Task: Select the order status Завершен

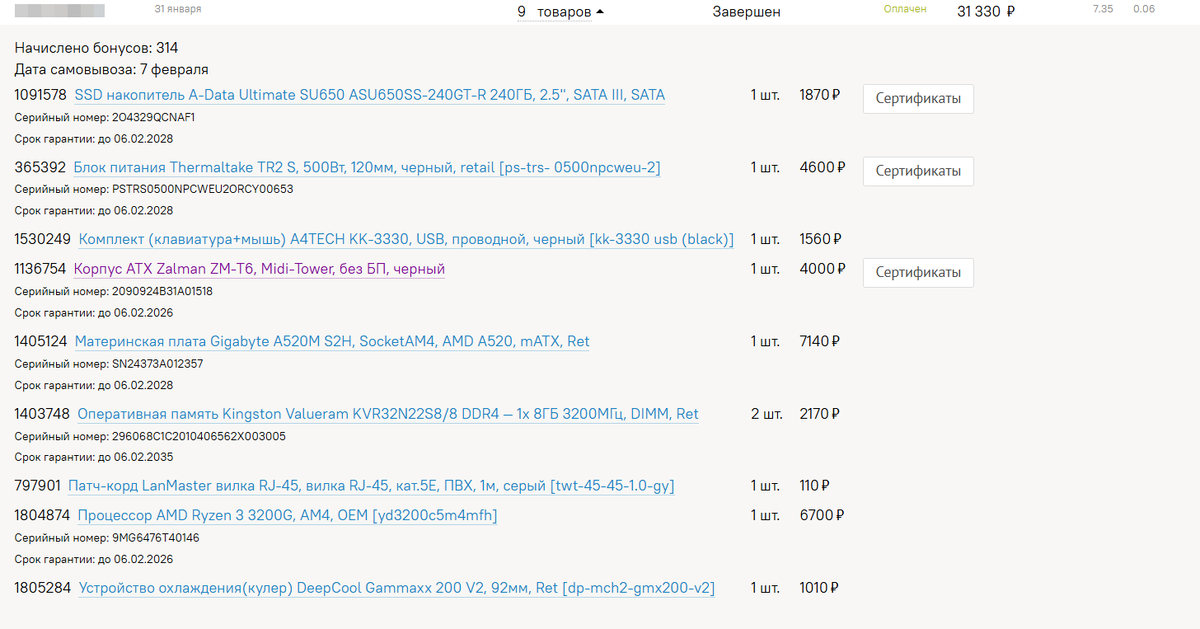Action: tap(747, 12)
